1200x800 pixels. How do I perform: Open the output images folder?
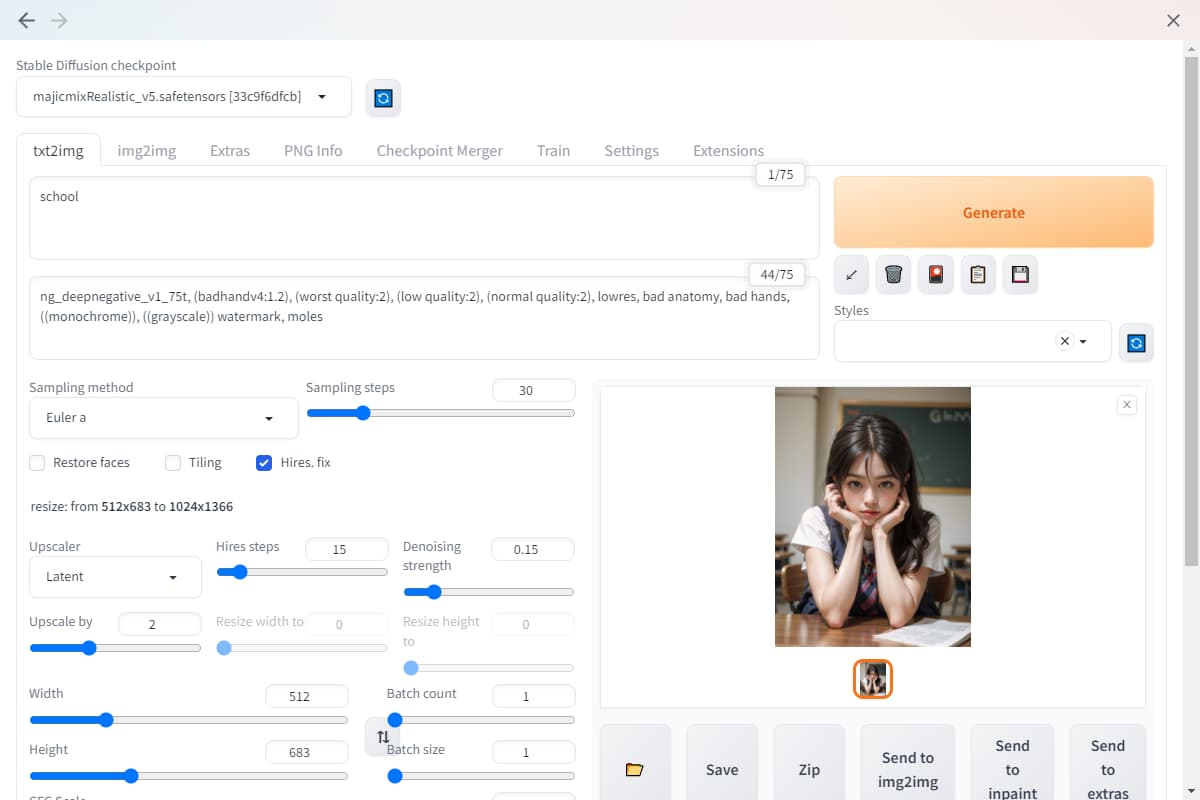(x=634, y=769)
